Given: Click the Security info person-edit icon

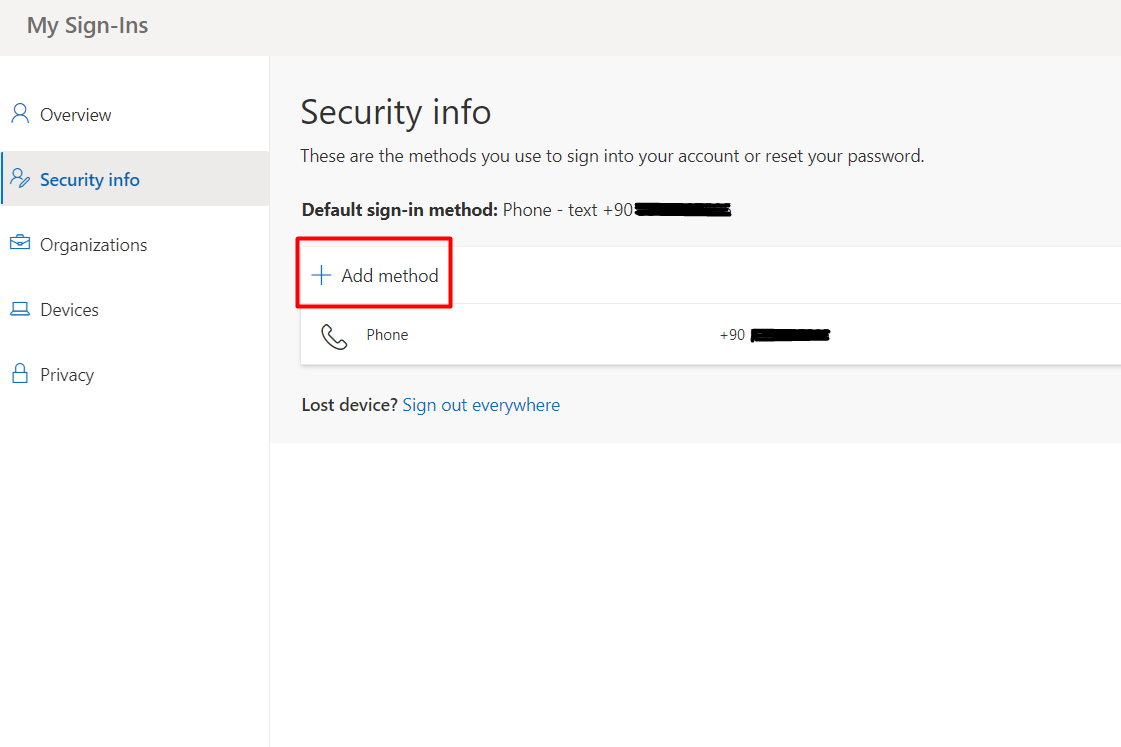Looking at the screenshot, I should [20, 178].
